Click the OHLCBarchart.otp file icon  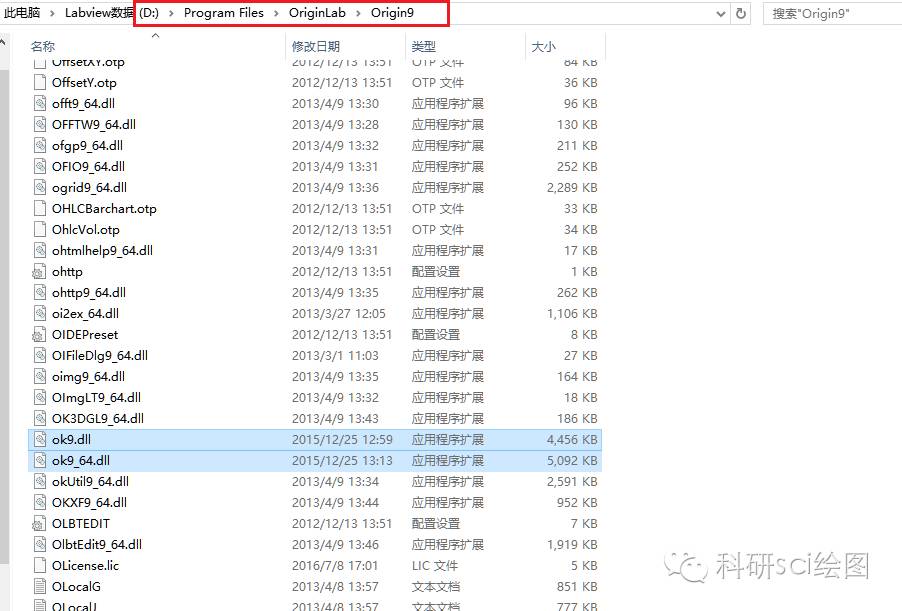click(39, 209)
